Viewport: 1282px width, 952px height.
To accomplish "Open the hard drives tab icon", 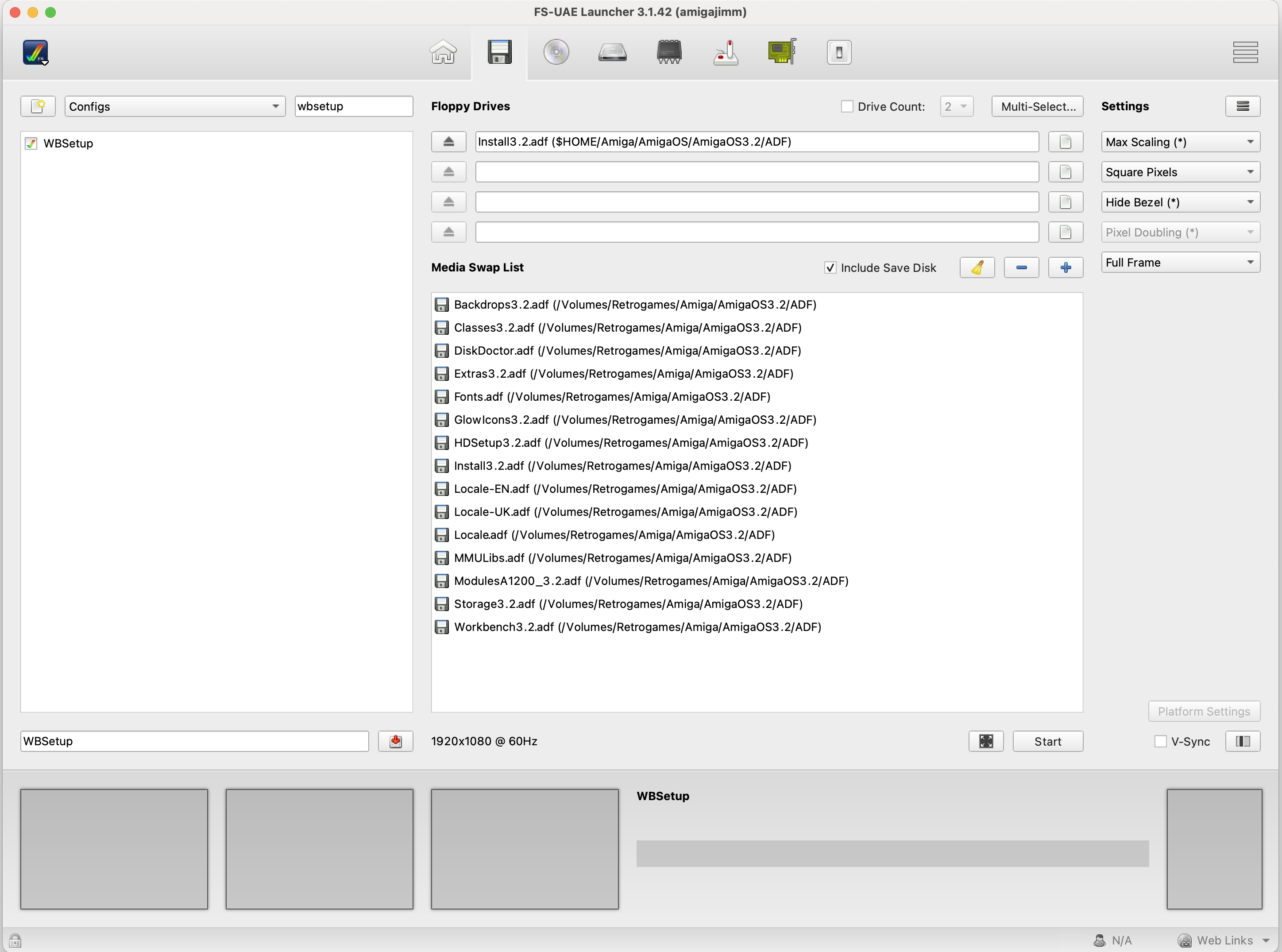I will pos(612,52).
